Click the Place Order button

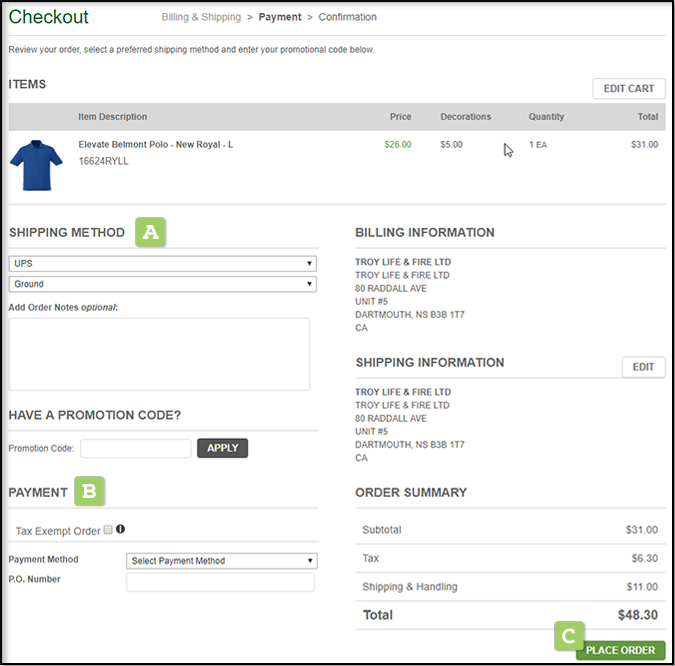(x=620, y=650)
